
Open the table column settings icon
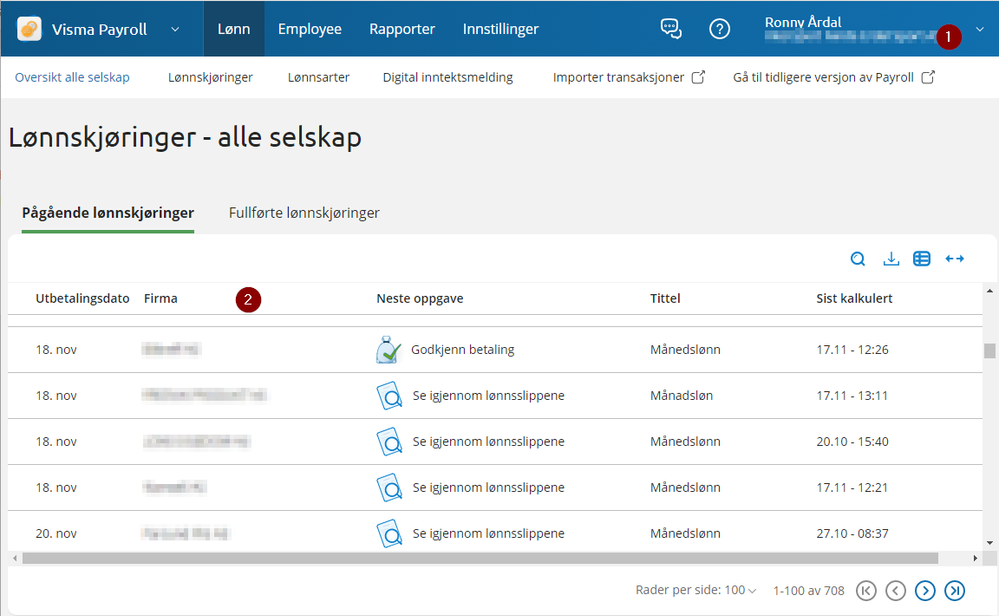(921, 259)
